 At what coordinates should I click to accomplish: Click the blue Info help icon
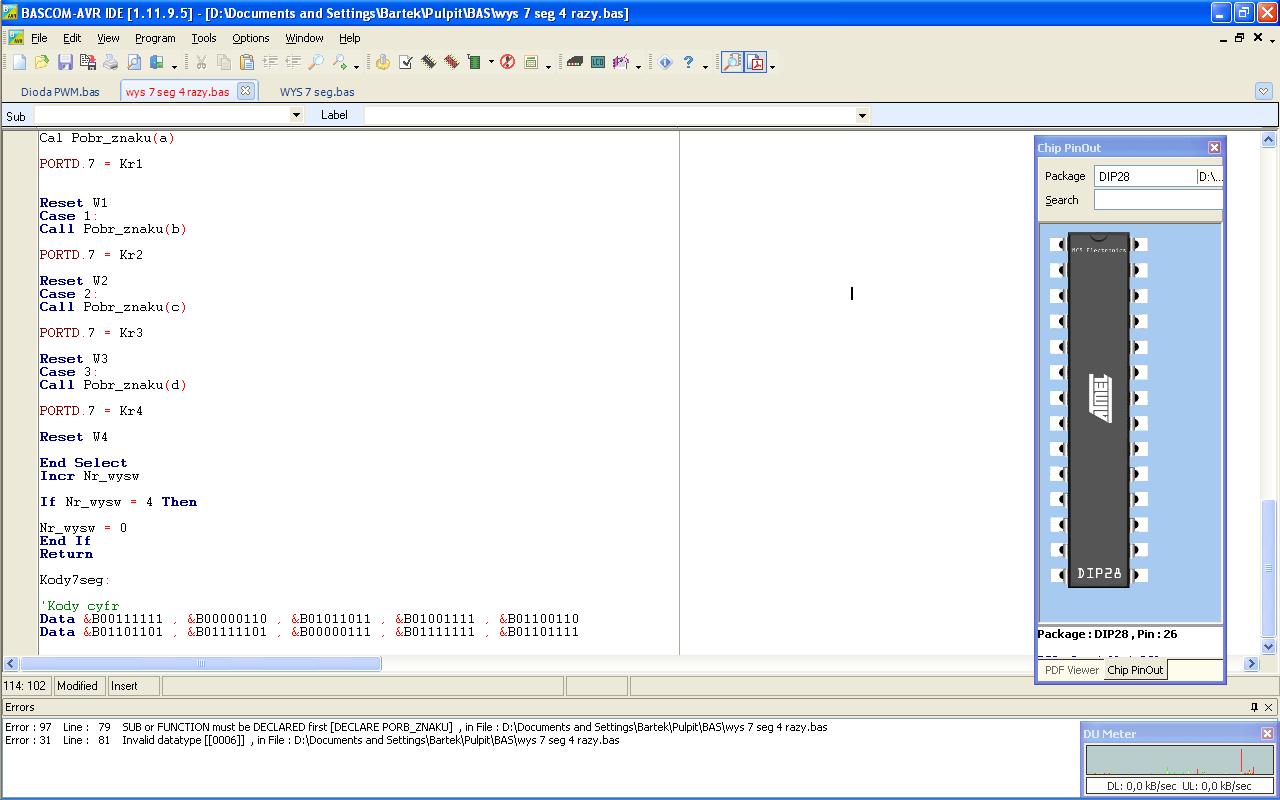pyautogui.click(x=665, y=63)
